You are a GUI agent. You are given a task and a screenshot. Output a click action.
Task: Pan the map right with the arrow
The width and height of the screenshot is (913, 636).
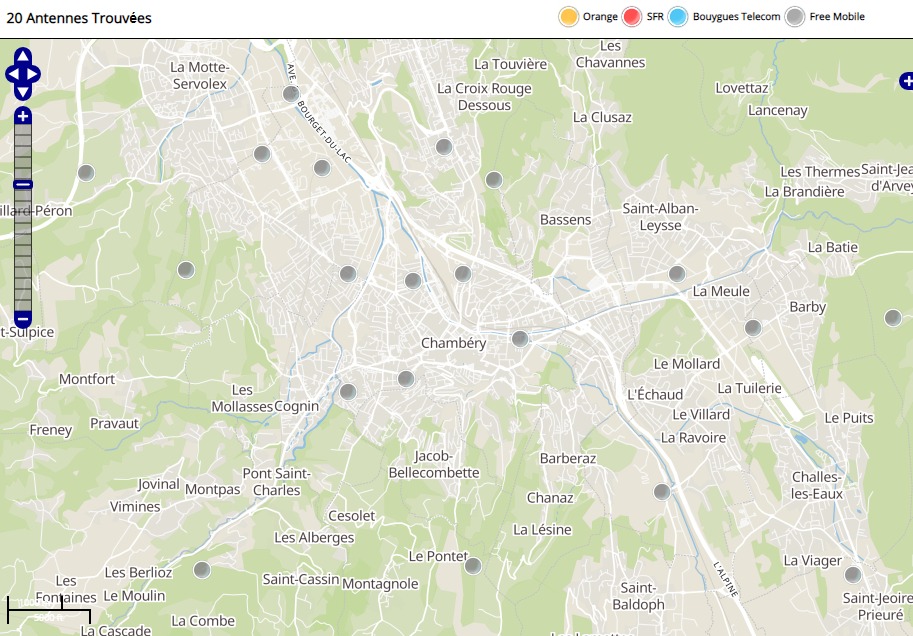pos(34,74)
